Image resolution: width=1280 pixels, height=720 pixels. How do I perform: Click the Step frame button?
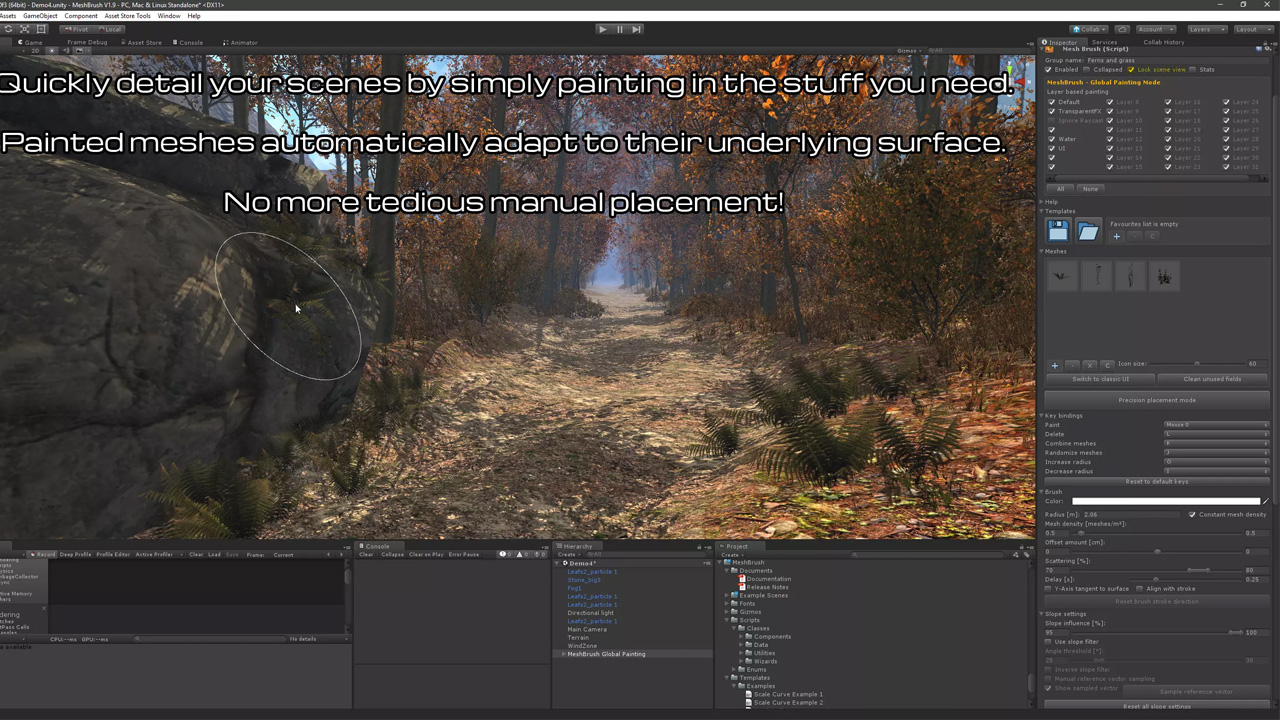636,29
